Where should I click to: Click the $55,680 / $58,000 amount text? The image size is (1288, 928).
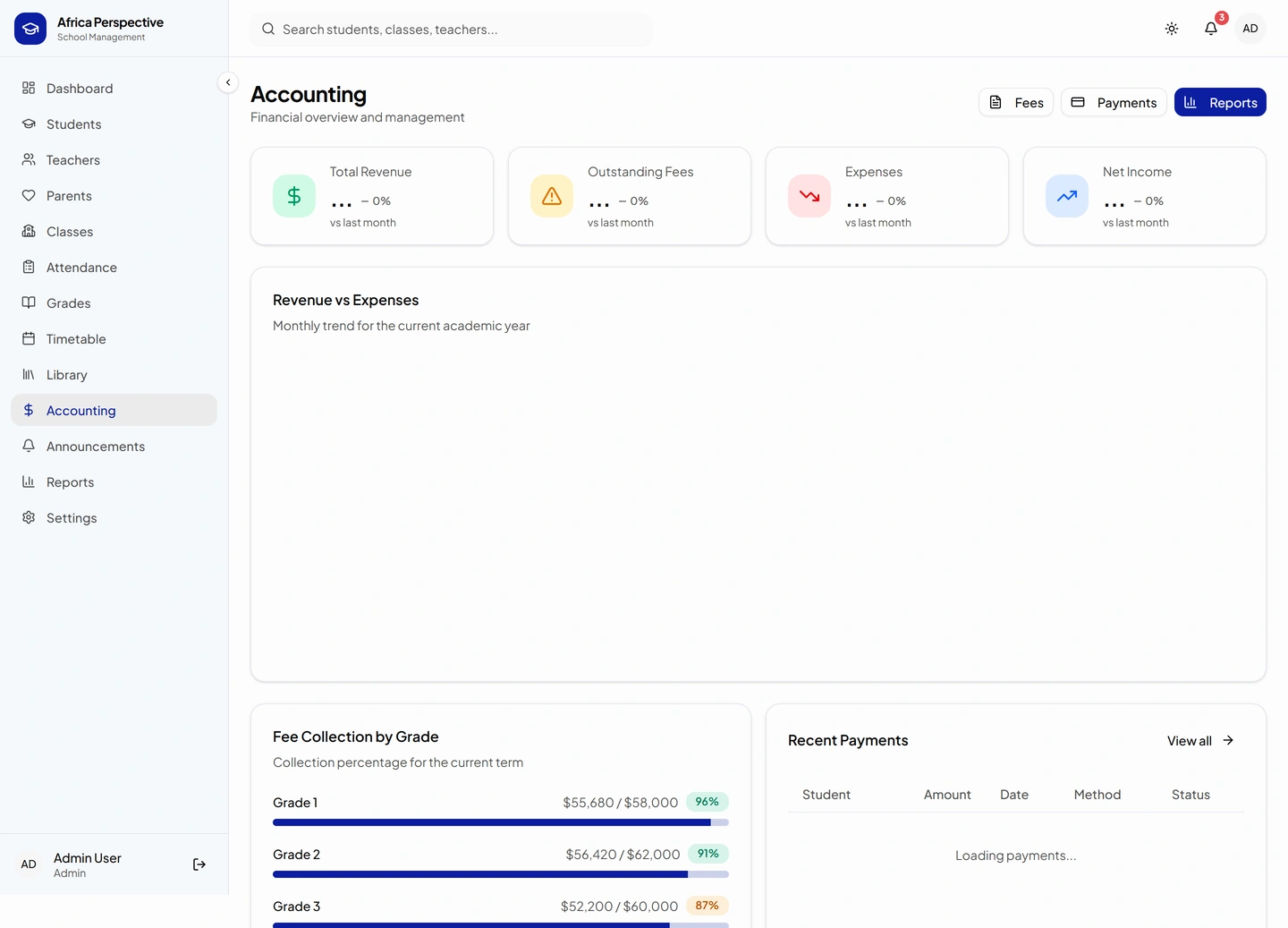coord(621,803)
